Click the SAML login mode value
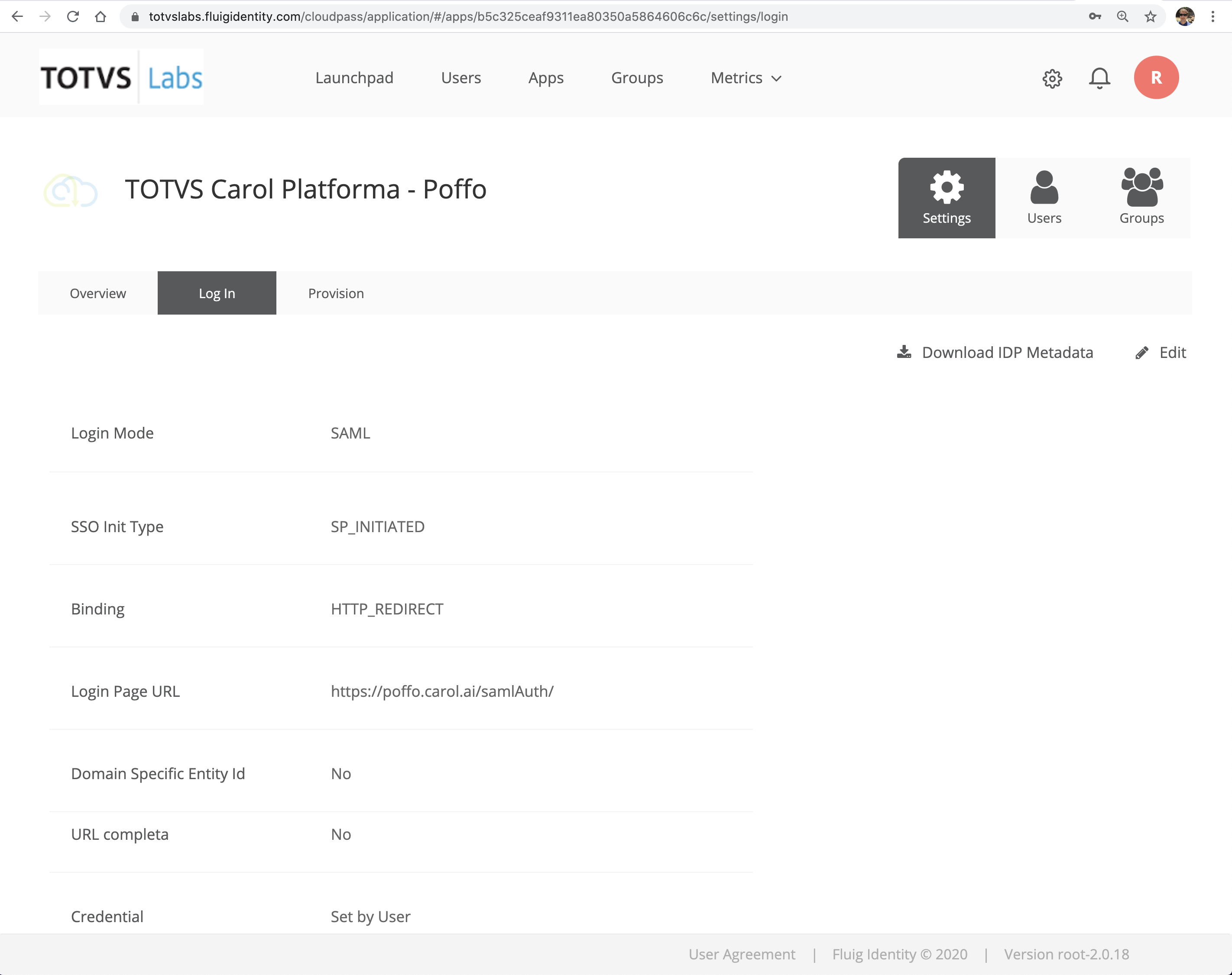 click(350, 433)
